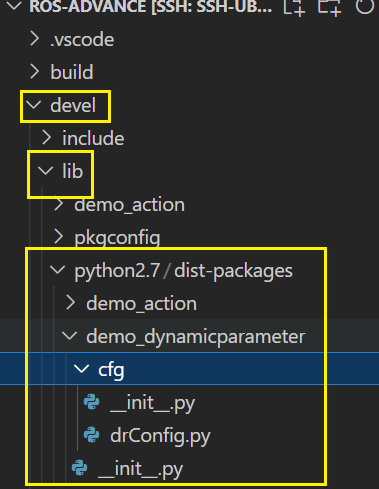Collapse the lib folder chevron
Viewport: 379px width, 489px height.
point(46,171)
